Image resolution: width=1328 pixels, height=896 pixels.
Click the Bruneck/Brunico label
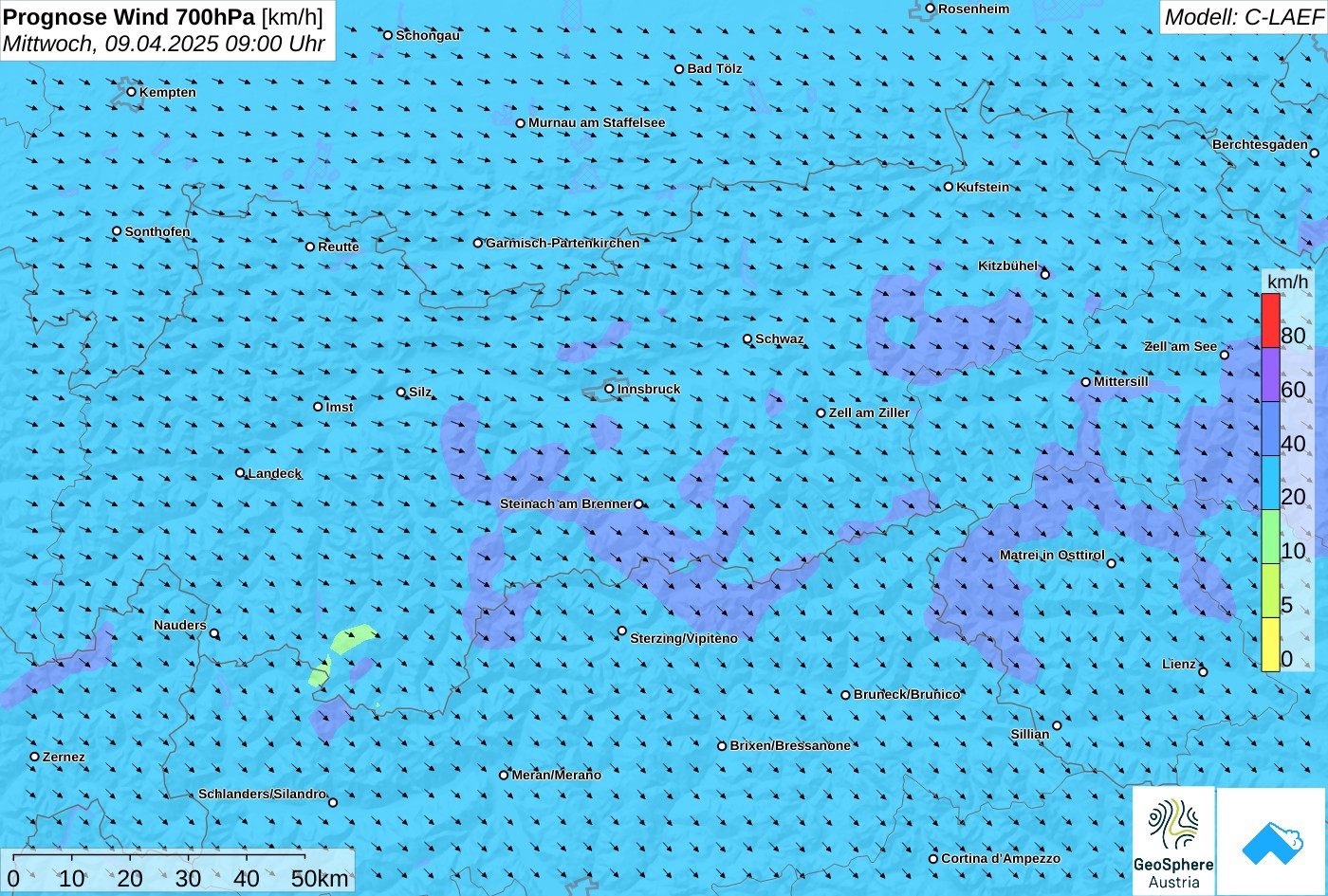click(x=907, y=694)
